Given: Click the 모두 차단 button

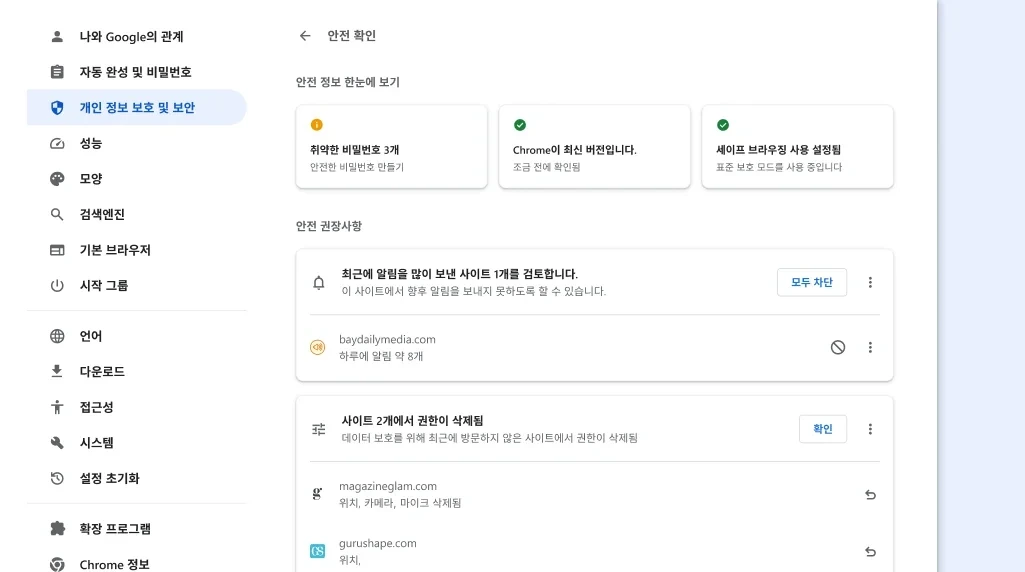Looking at the screenshot, I should pos(812,282).
